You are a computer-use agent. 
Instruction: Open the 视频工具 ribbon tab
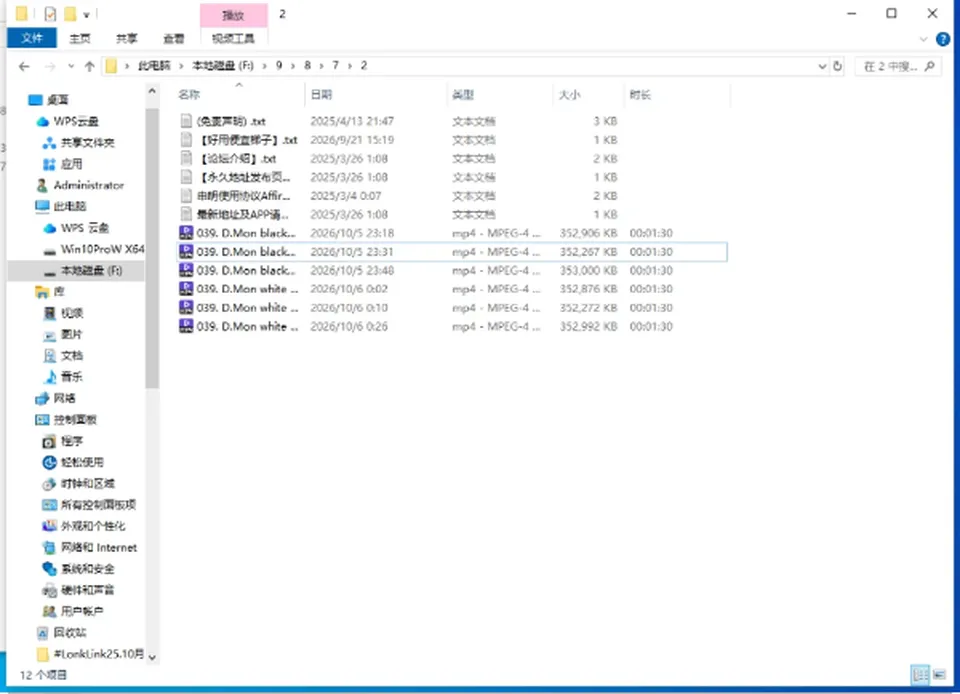coord(233,39)
